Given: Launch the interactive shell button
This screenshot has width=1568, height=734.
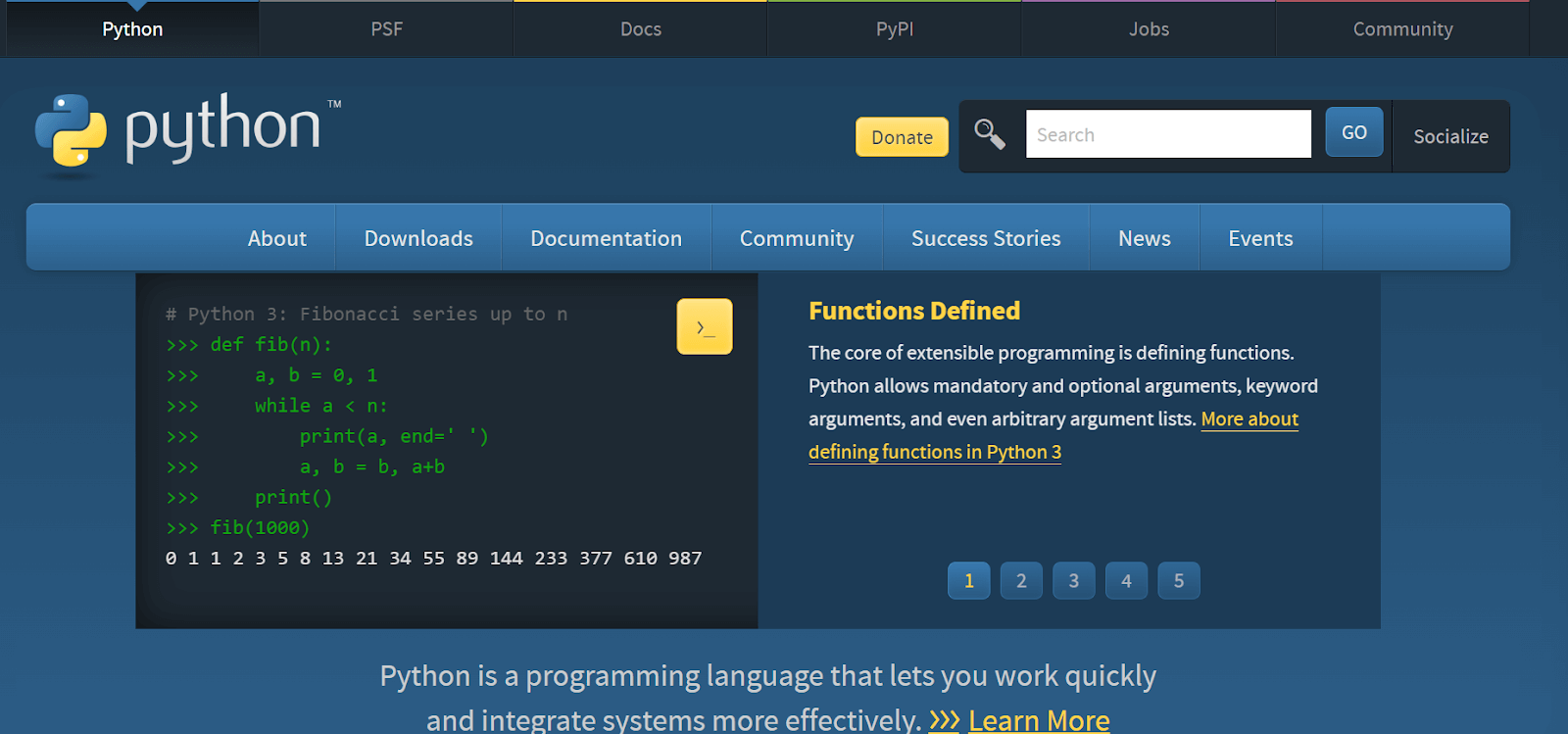Looking at the screenshot, I should (705, 326).
